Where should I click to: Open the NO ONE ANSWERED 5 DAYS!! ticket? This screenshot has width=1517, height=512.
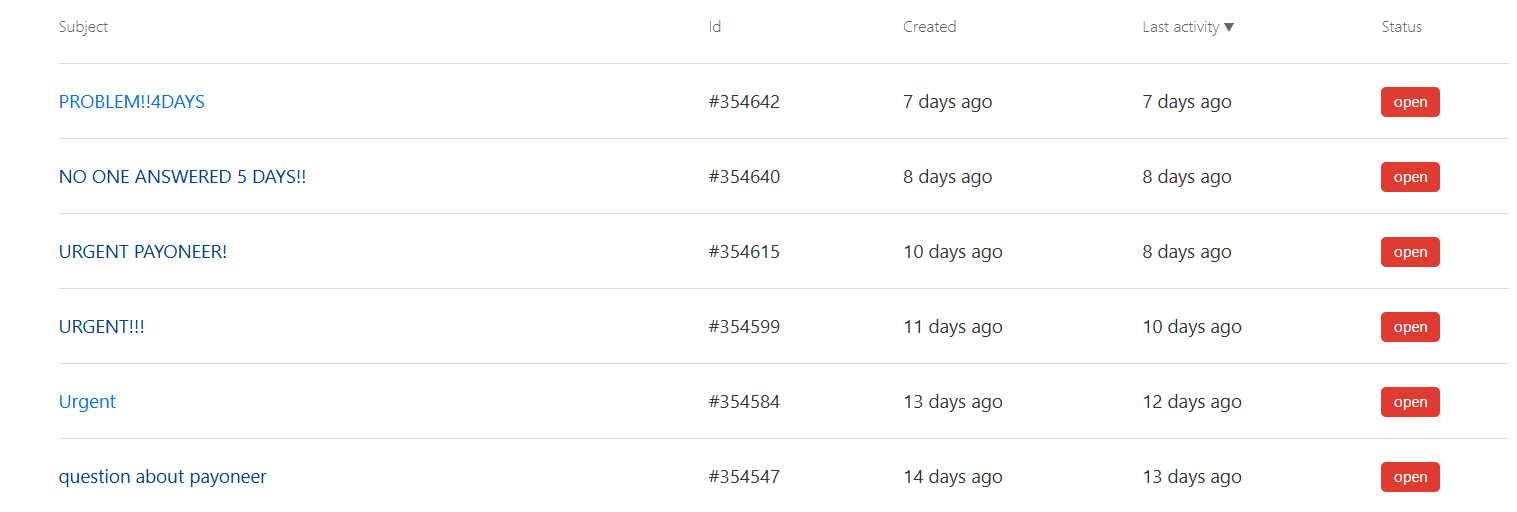pyautogui.click(x=183, y=177)
